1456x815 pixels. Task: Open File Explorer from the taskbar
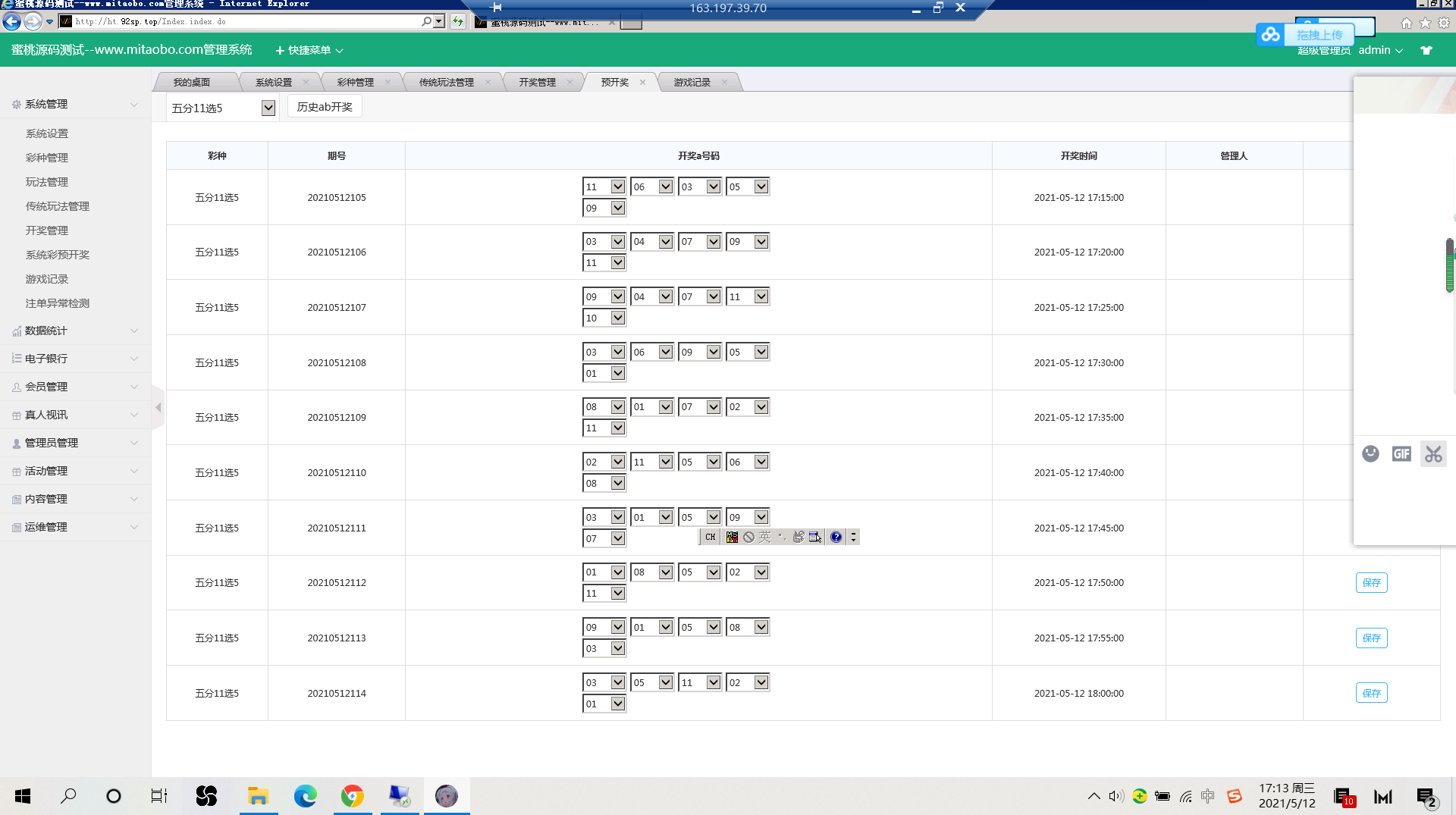[259, 796]
